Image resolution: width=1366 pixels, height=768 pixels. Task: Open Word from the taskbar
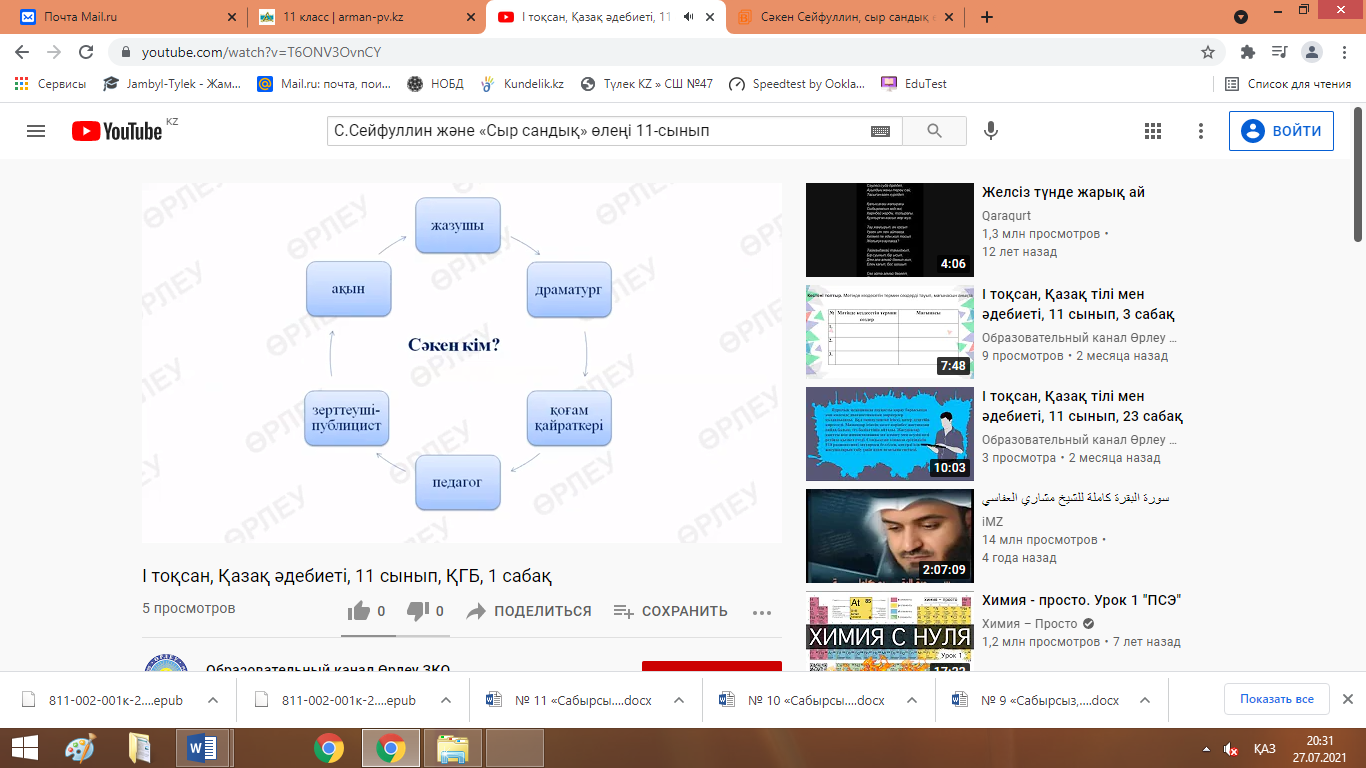202,748
